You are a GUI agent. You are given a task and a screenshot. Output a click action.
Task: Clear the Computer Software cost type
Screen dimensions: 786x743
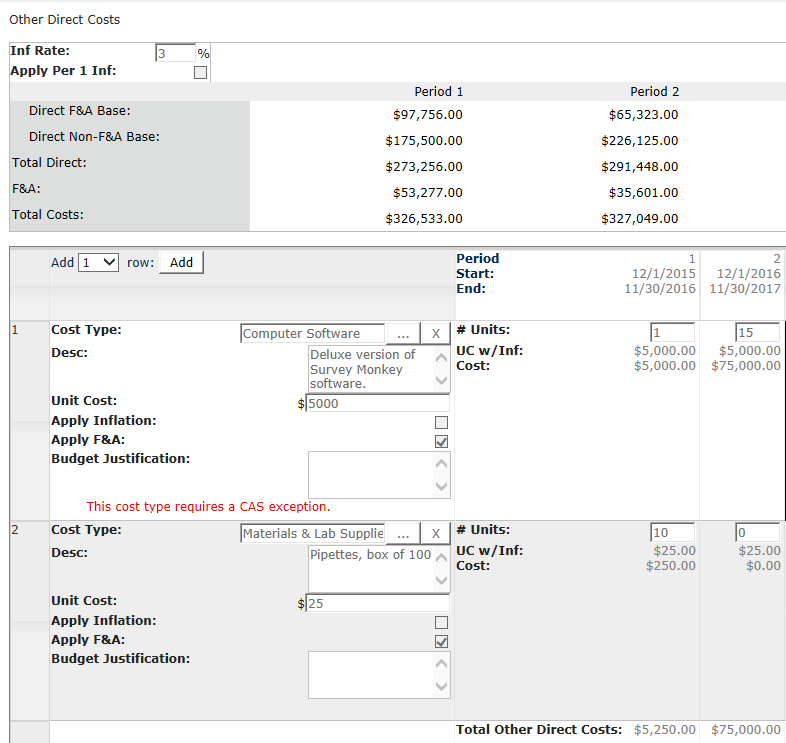coord(435,334)
